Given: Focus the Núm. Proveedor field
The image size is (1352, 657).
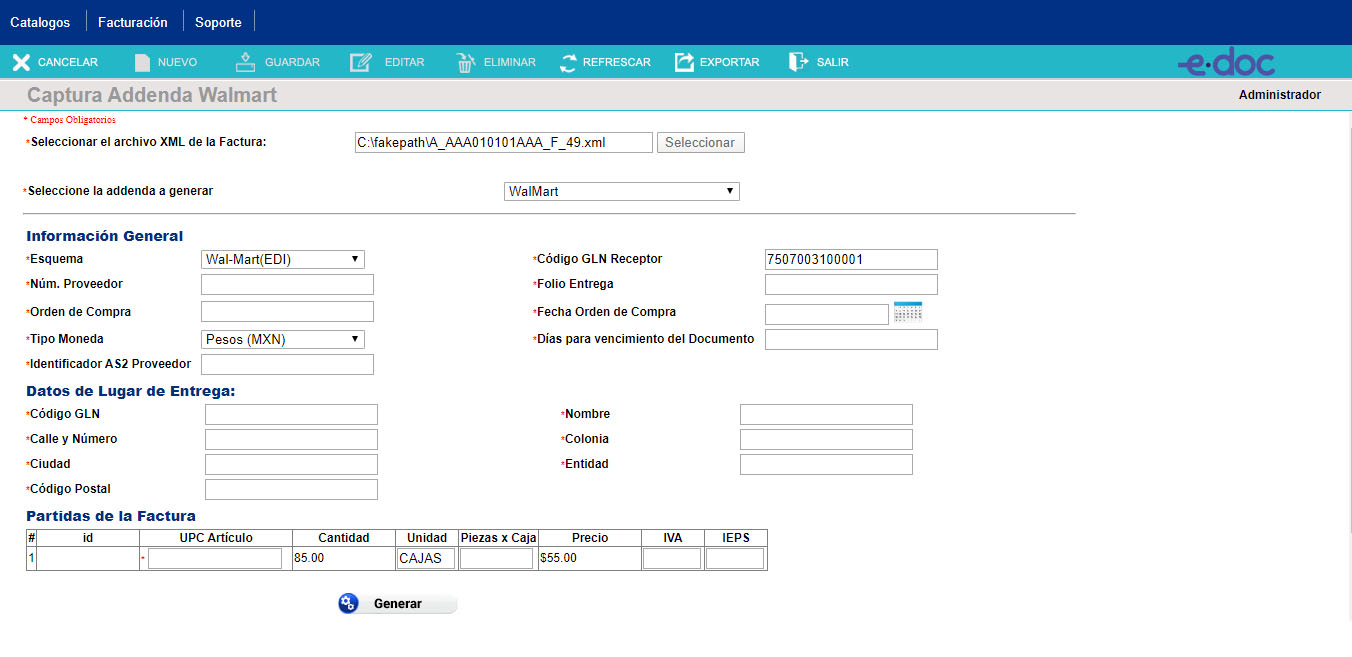Looking at the screenshot, I should point(287,284).
